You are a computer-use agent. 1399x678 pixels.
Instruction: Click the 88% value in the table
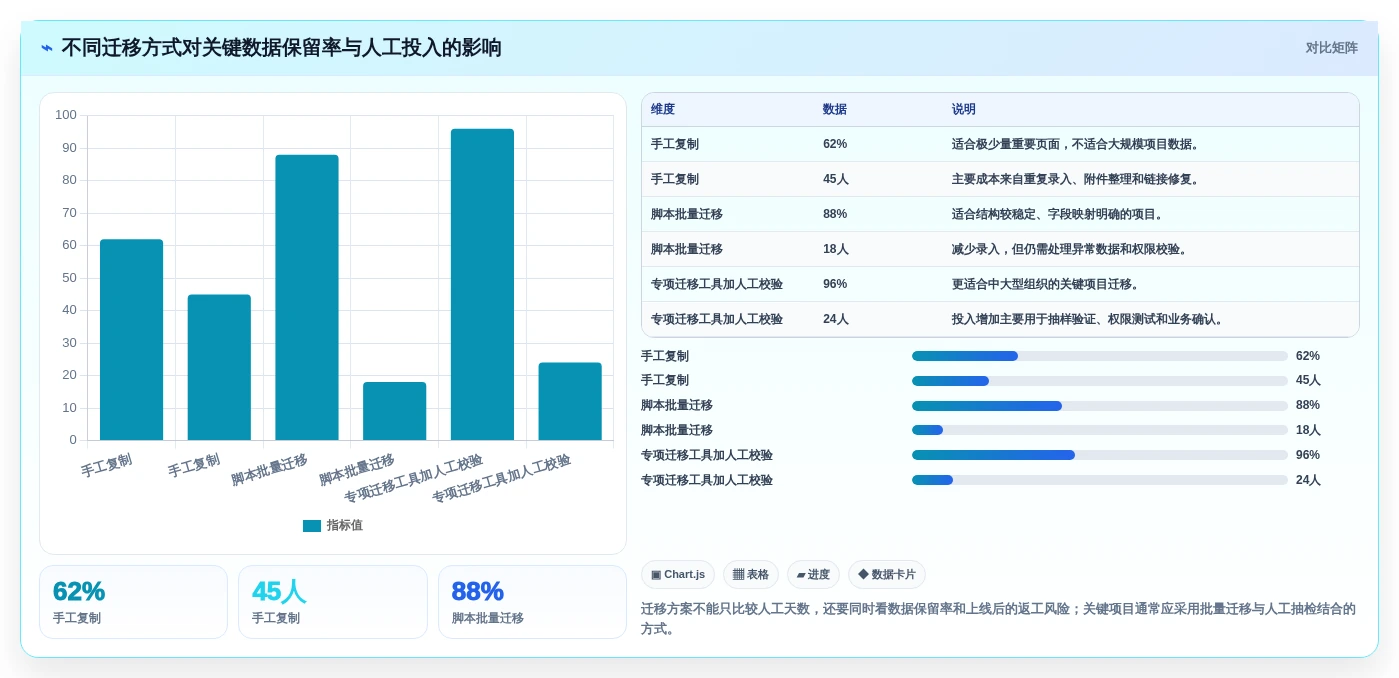[x=835, y=214]
